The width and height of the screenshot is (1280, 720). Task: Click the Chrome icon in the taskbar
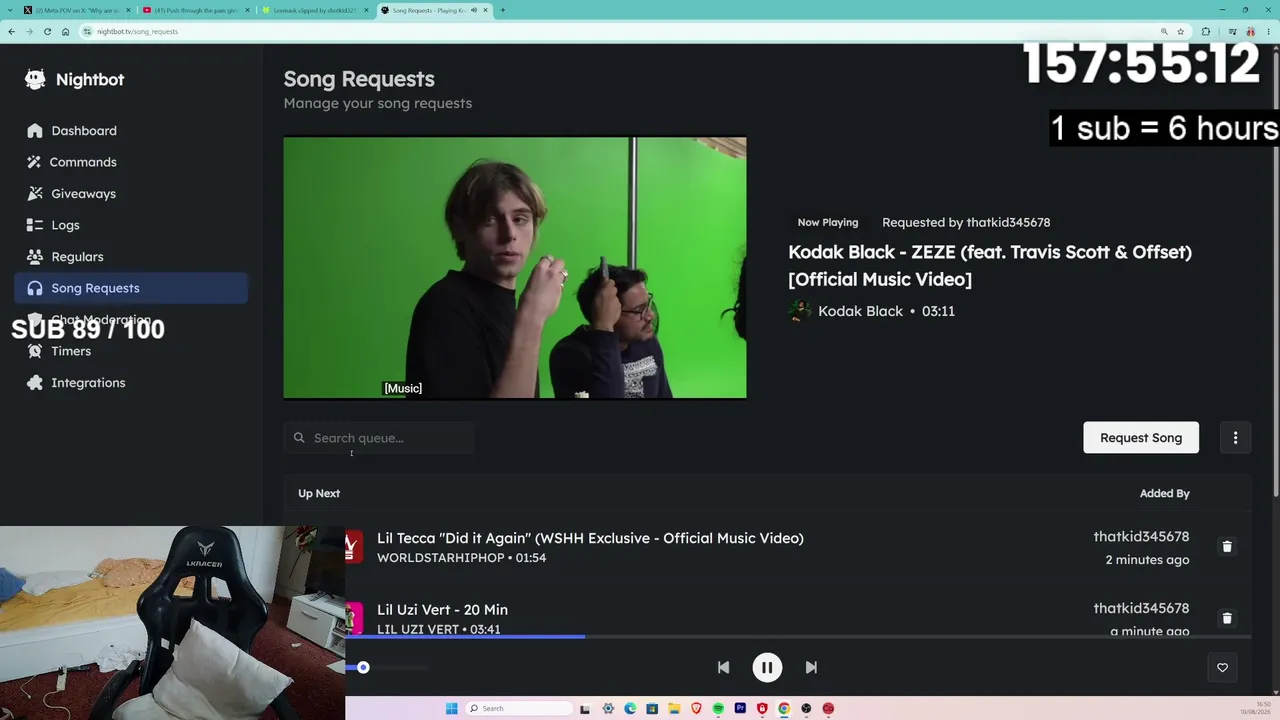coord(784,708)
